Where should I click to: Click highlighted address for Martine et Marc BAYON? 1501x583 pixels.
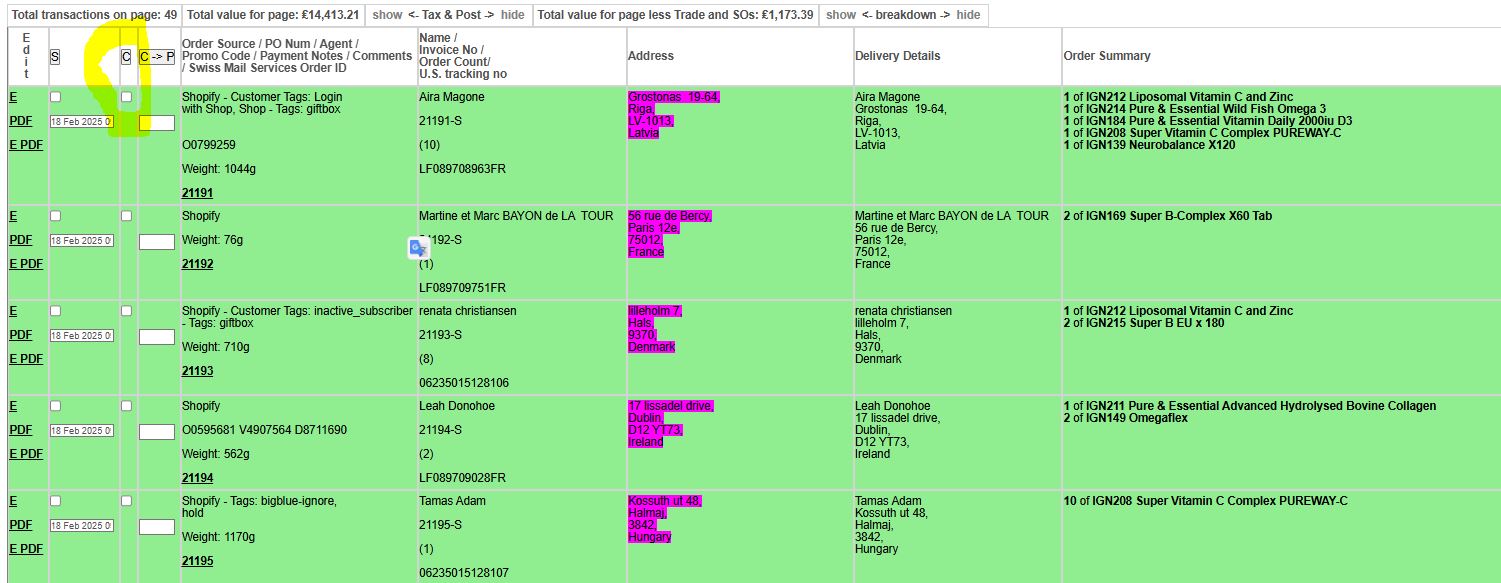pyautogui.click(x=668, y=234)
